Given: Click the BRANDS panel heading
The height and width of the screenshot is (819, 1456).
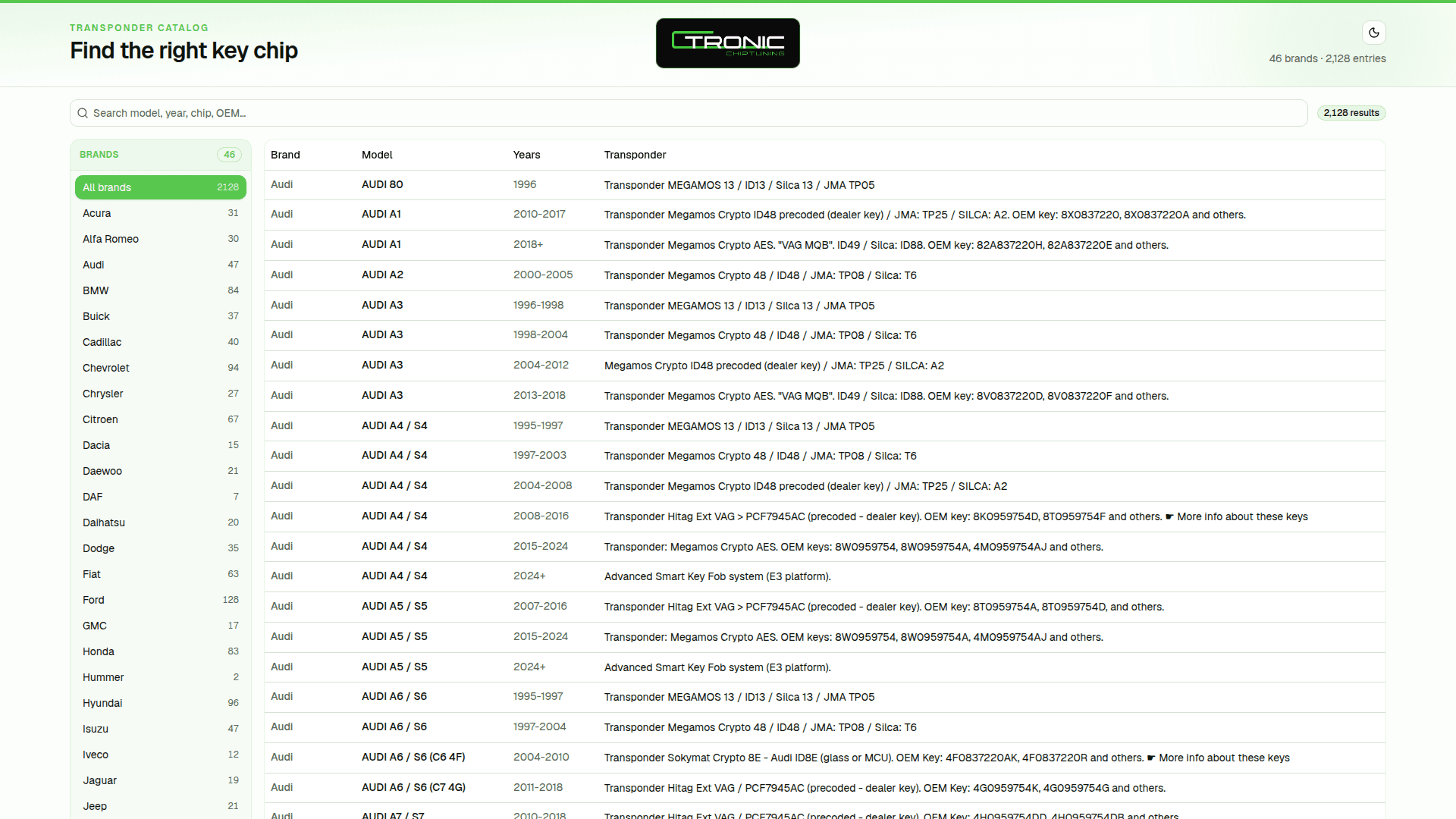Looking at the screenshot, I should click(x=99, y=155).
